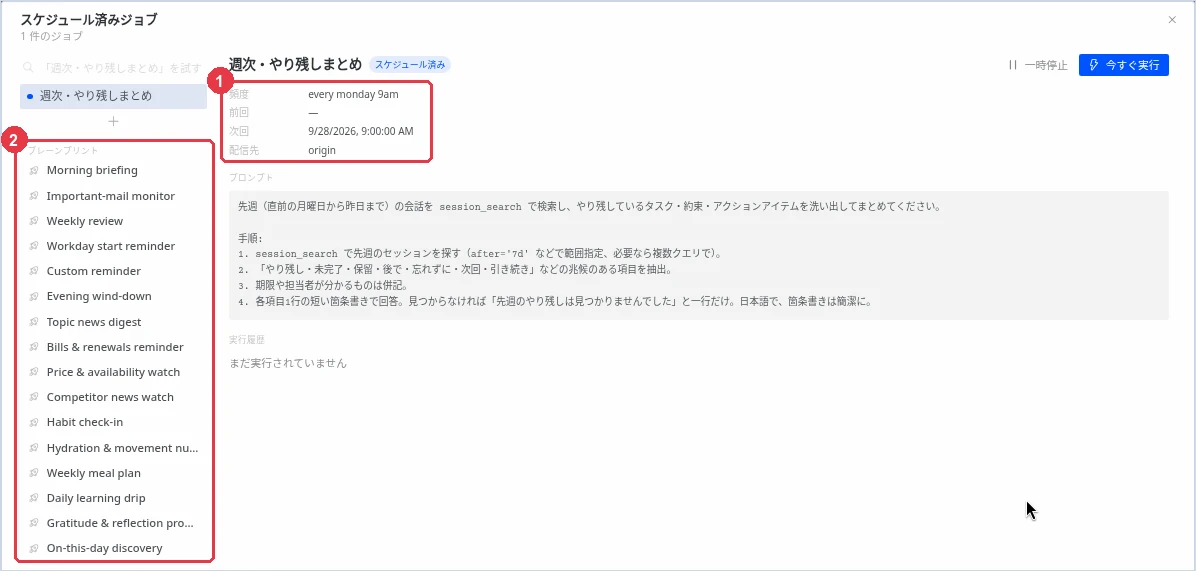Click the rocket icon beside Custom reminder
Screen dimensions: 1196x571
coord(34,271)
